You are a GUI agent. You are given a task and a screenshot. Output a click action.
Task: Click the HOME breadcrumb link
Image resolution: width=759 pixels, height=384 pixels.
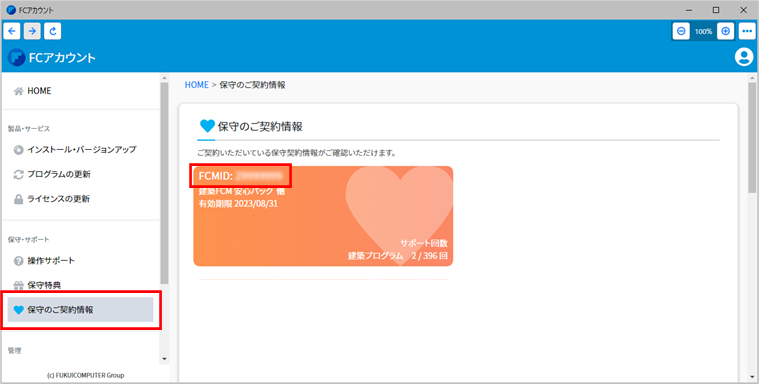[197, 85]
